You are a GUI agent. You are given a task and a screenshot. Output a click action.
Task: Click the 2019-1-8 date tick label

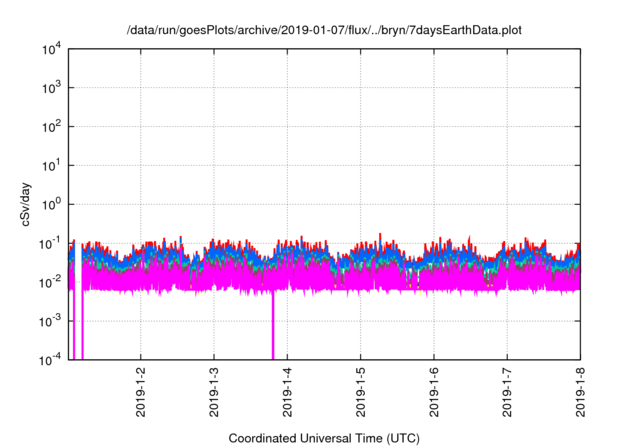pos(580,392)
